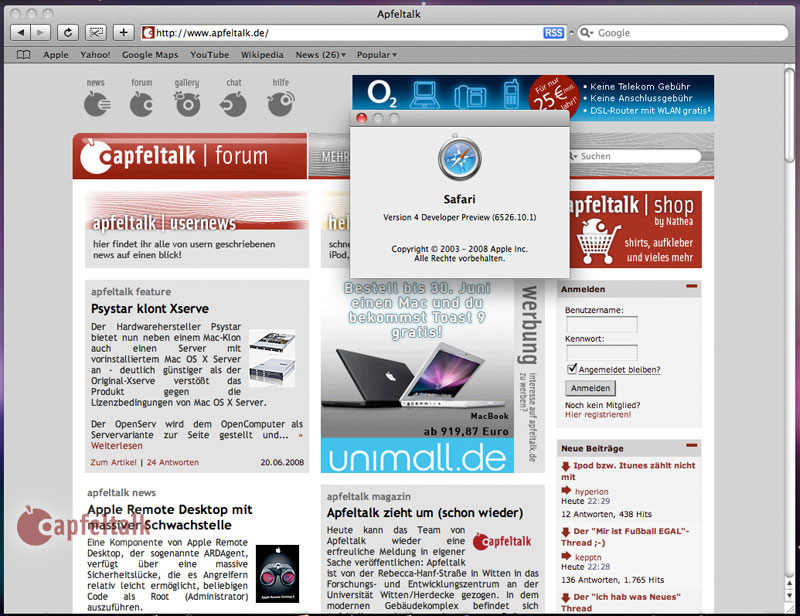Screen dimensions: 800x616
Task: Open the YouTube bookmark
Action: coord(209,55)
